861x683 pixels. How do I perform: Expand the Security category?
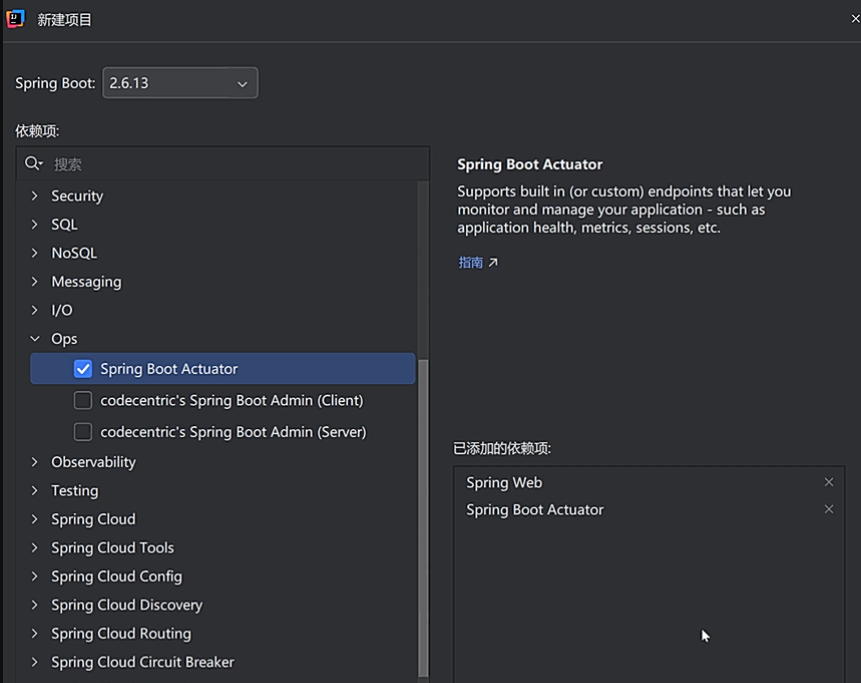[x=35, y=196]
